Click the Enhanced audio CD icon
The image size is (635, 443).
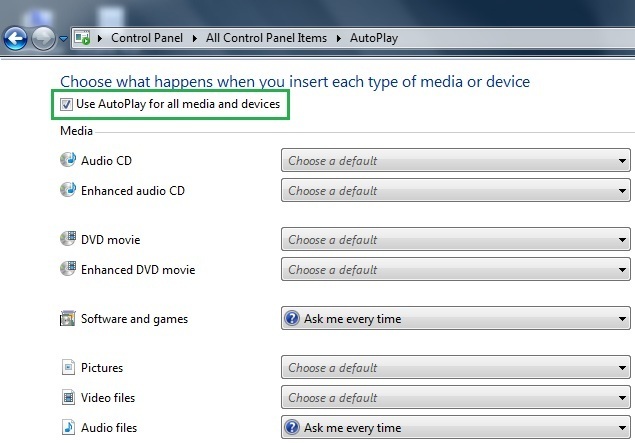coord(68,190)
